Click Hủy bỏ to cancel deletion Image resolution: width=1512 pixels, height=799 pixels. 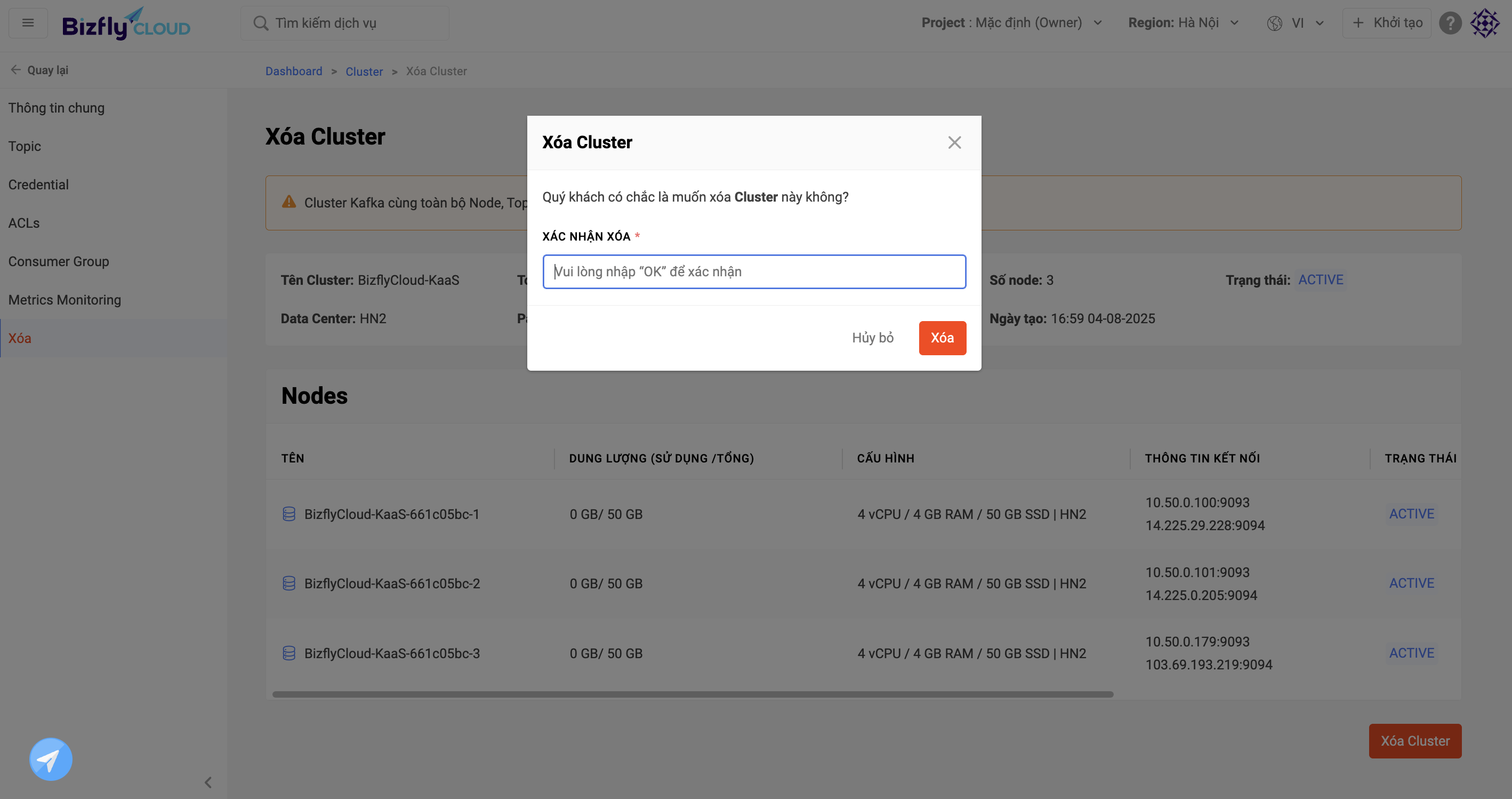click(x=873, y=338)
